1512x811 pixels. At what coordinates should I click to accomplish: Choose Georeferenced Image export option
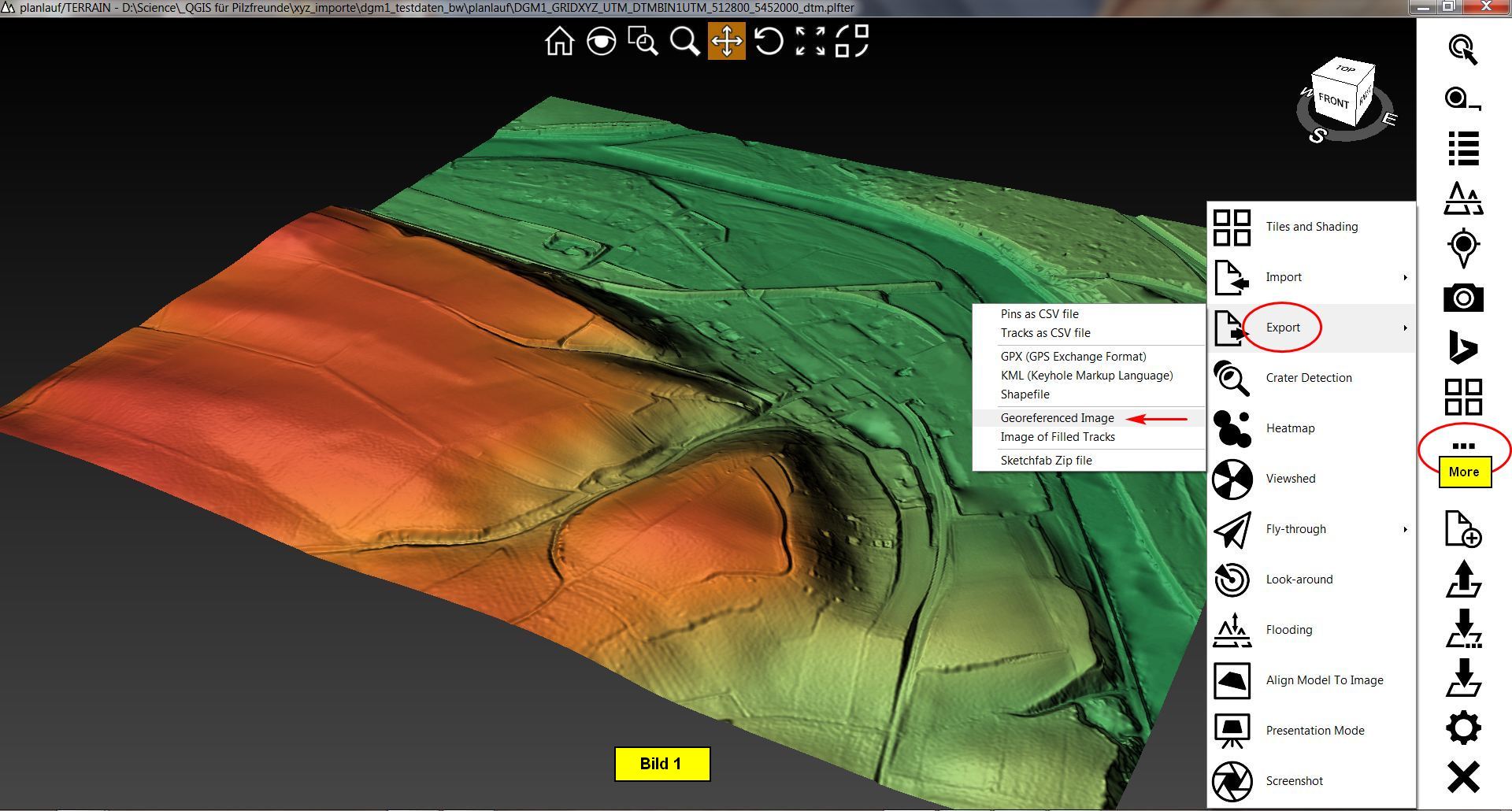point(1057,418)
